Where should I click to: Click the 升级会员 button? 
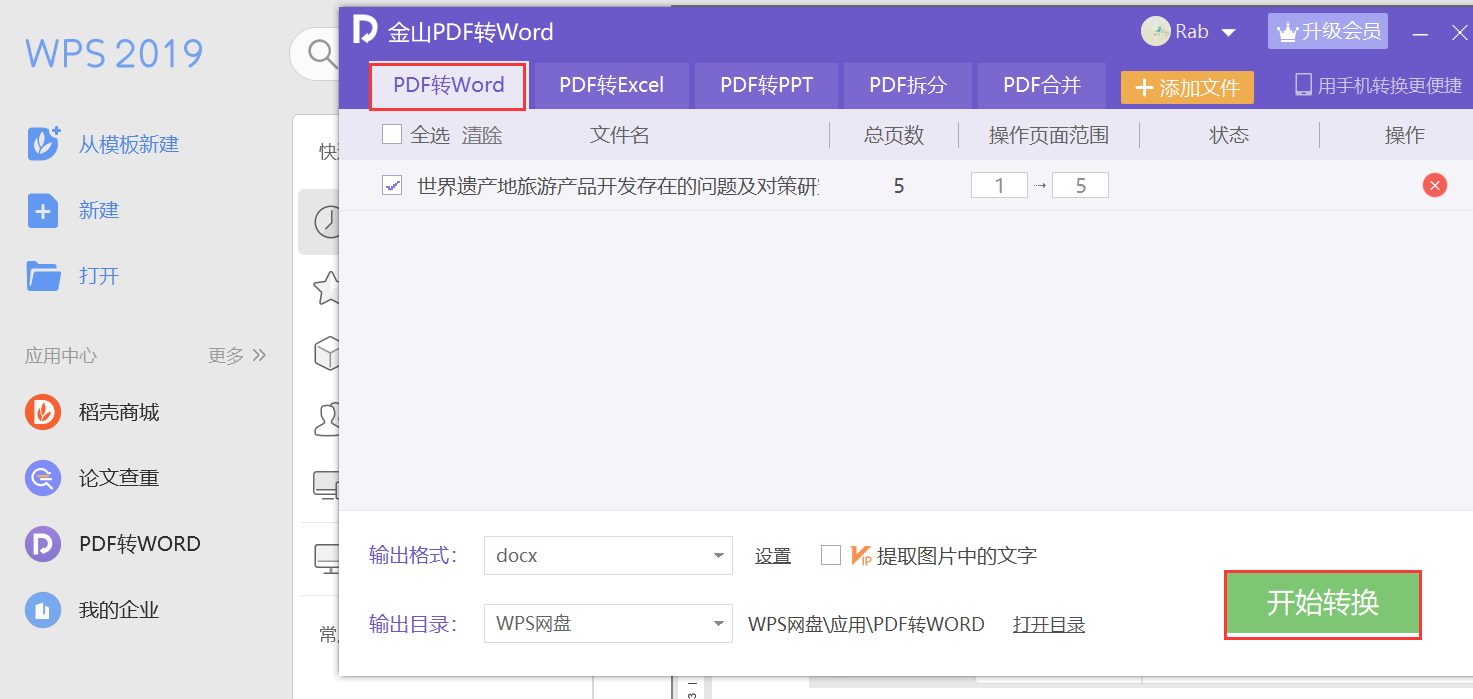click(1328, 31)
